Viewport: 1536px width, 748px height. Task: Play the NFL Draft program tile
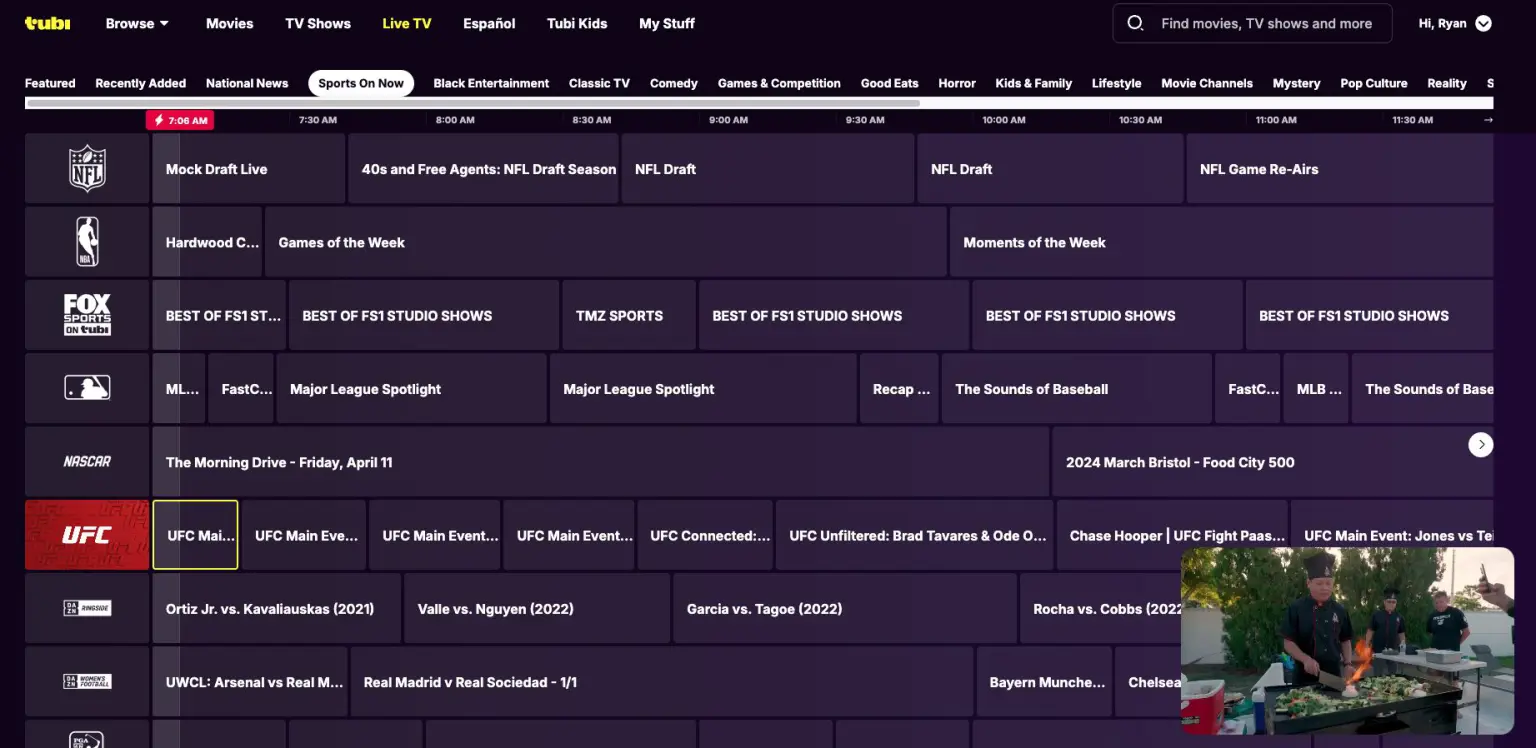pyautogui.click(x=767, y=169)
